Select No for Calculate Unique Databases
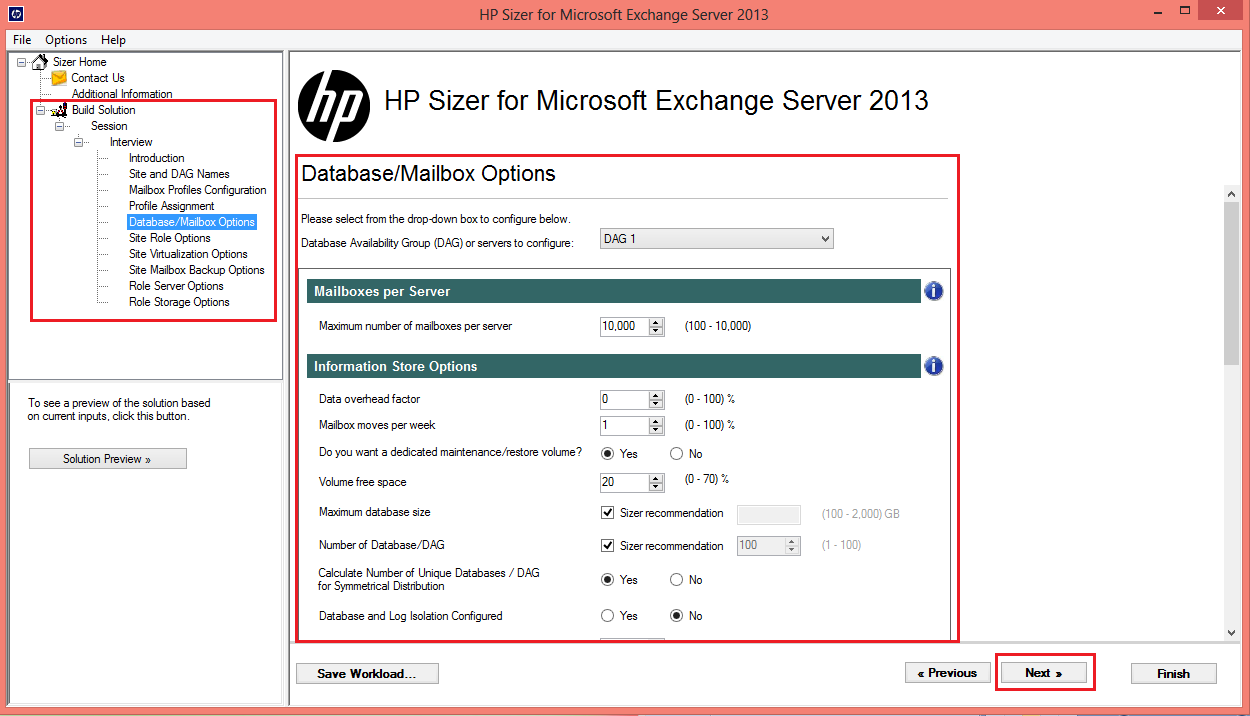 [x=677, y=580]
